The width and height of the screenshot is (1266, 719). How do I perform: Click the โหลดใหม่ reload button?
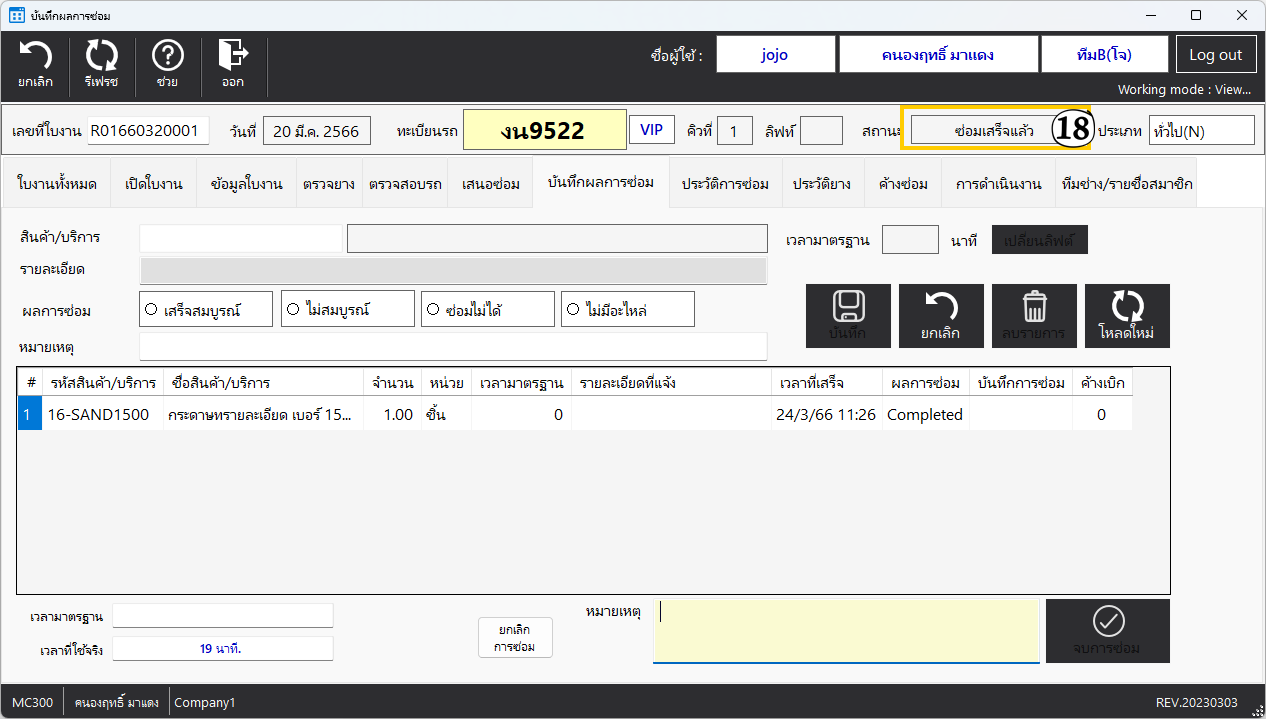point(1126,316)
